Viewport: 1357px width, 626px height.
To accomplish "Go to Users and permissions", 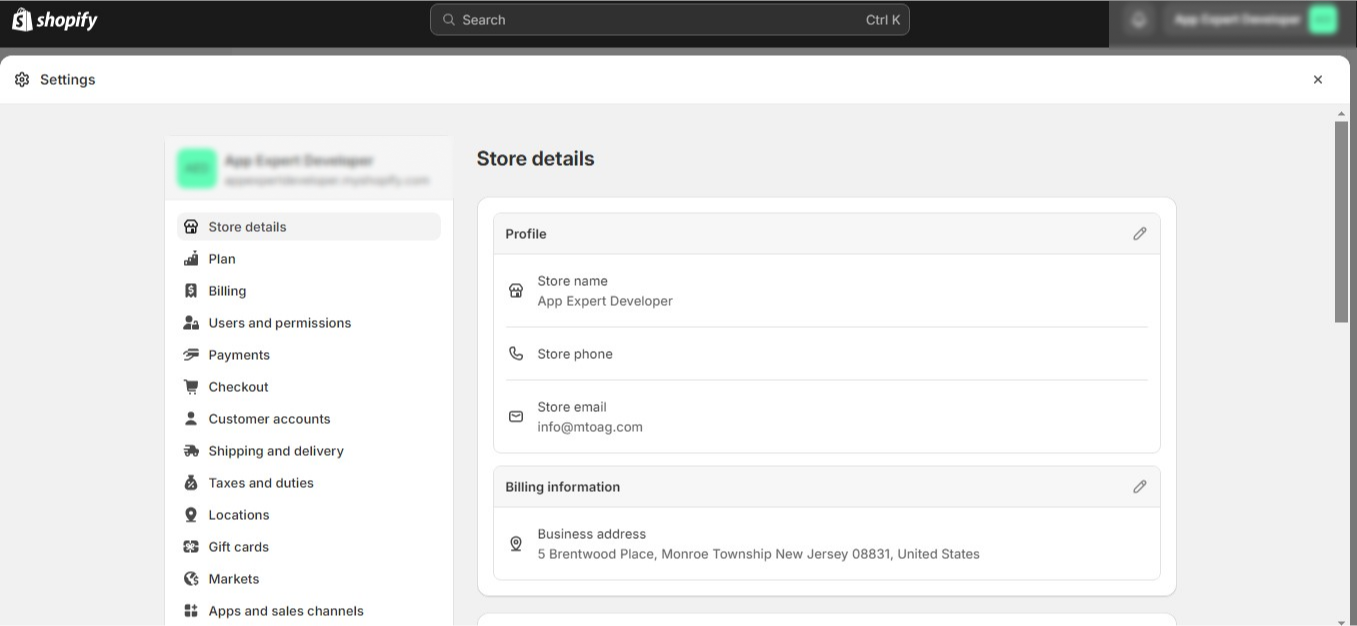I will [279, 323].
